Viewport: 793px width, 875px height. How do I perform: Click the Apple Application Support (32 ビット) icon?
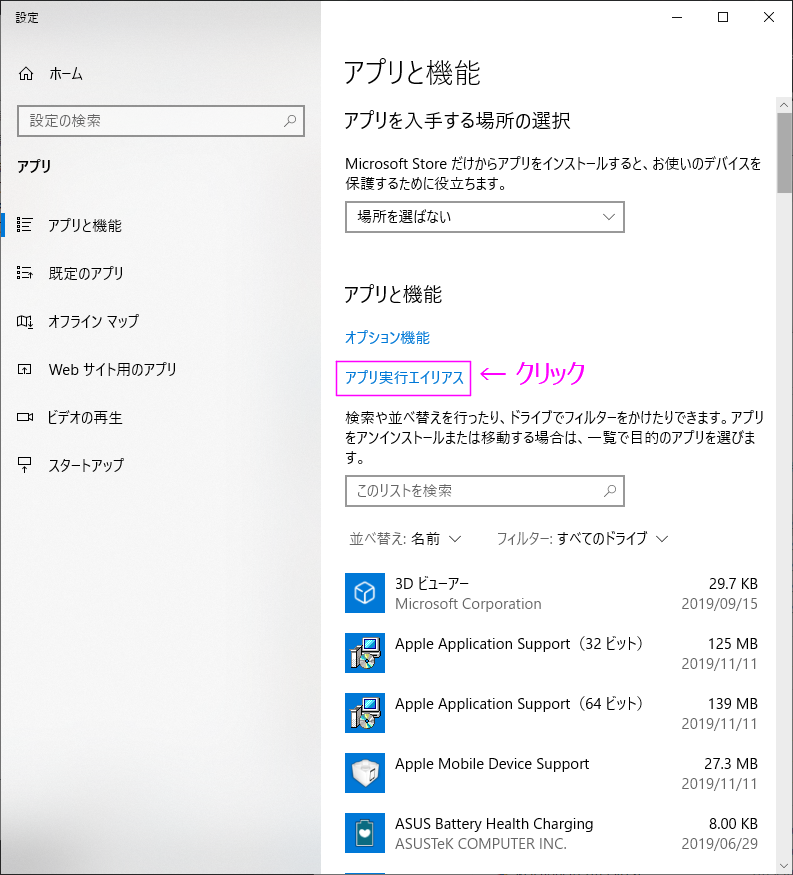(365, 653)
